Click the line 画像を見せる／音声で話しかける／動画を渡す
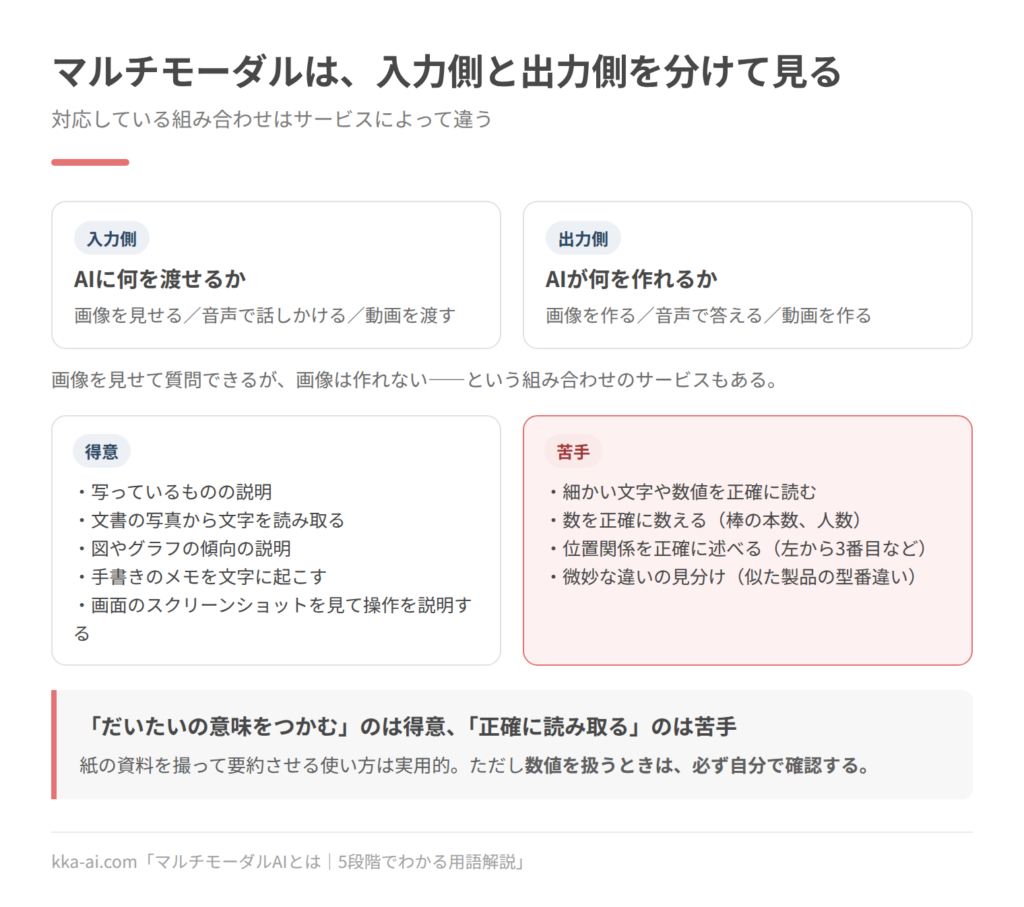The image size is (1024, 907). (264, 315)
